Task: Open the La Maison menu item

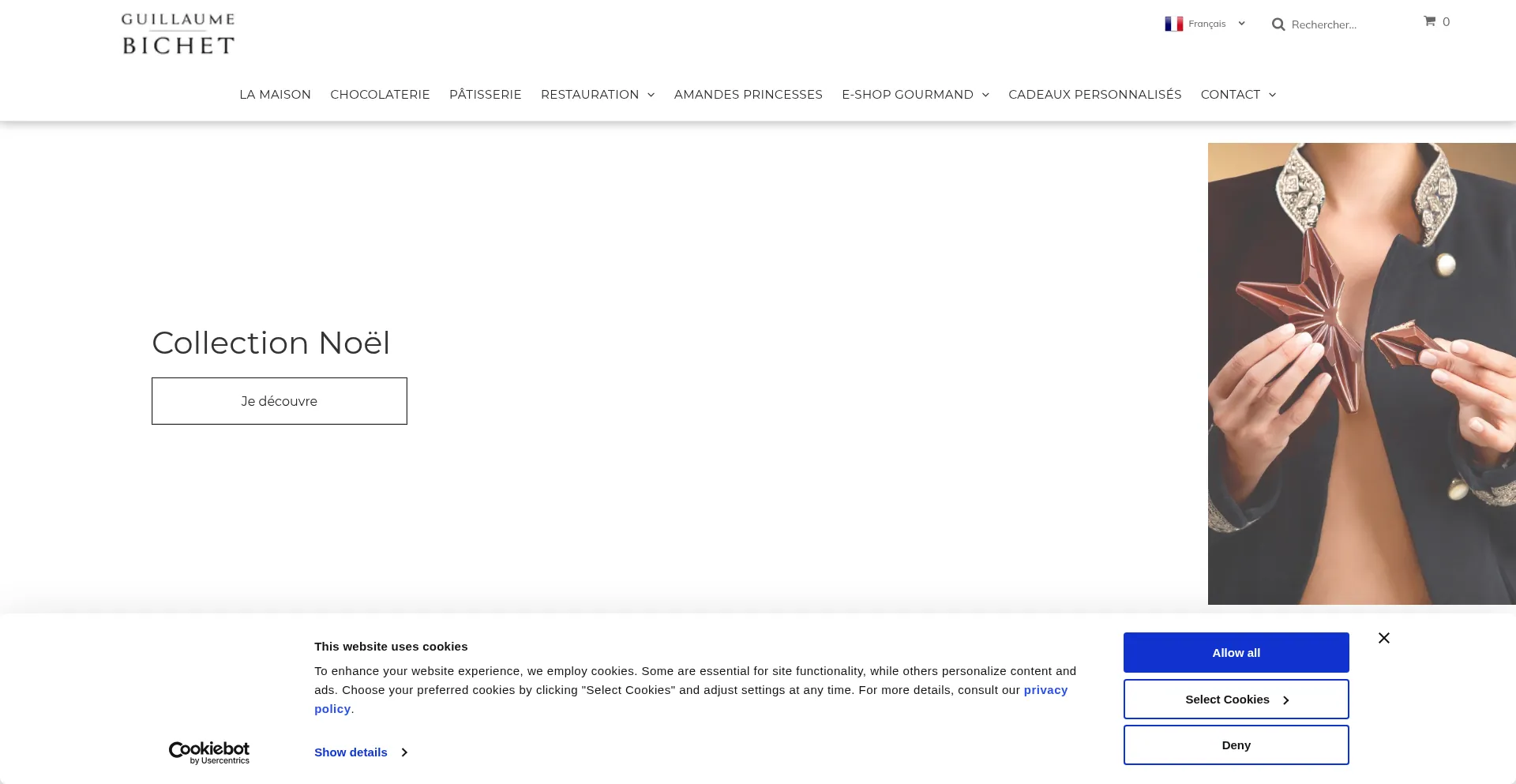Action: click(275, 95)
